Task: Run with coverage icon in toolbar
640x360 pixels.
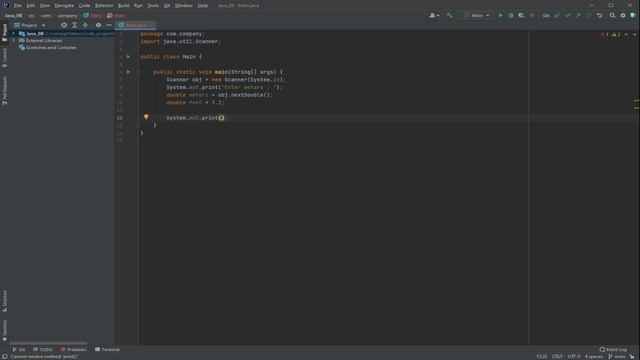Action: point(521,16)
